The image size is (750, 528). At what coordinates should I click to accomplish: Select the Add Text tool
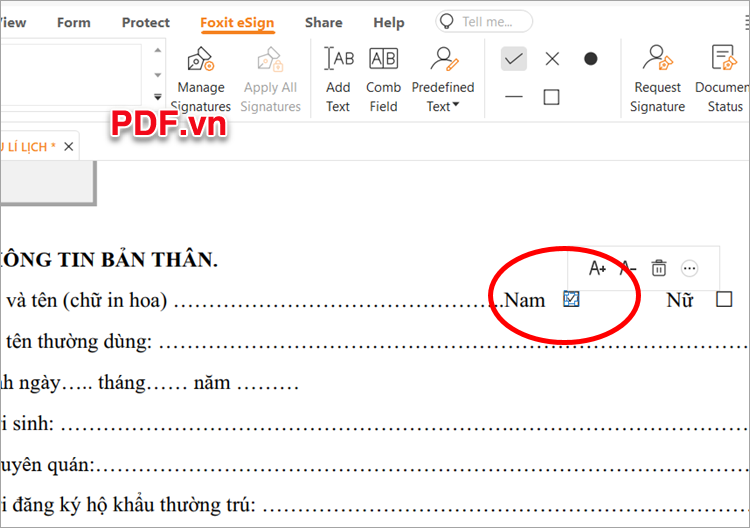tap(338, 78)
